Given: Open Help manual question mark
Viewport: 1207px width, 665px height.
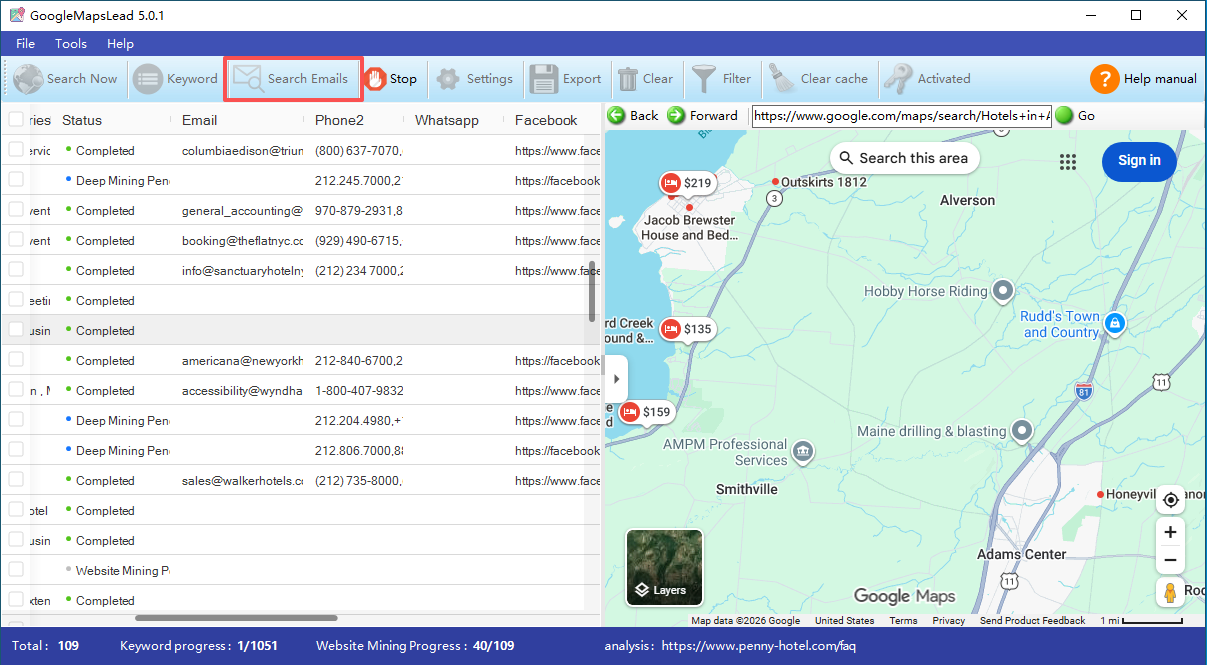Looking at the screenshot, I should point(1104,79).
